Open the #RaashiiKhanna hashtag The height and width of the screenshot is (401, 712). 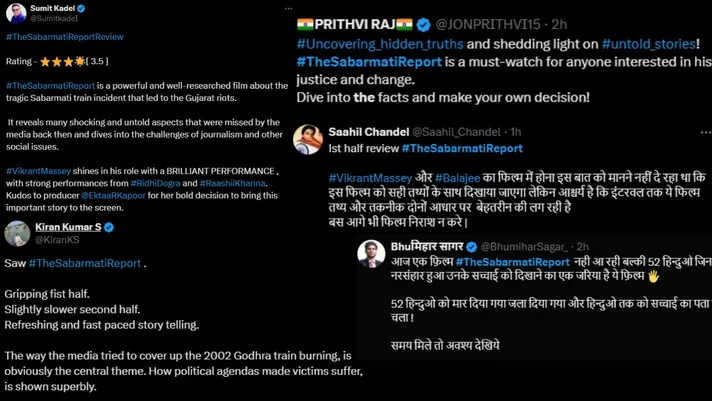pos(232,183)
